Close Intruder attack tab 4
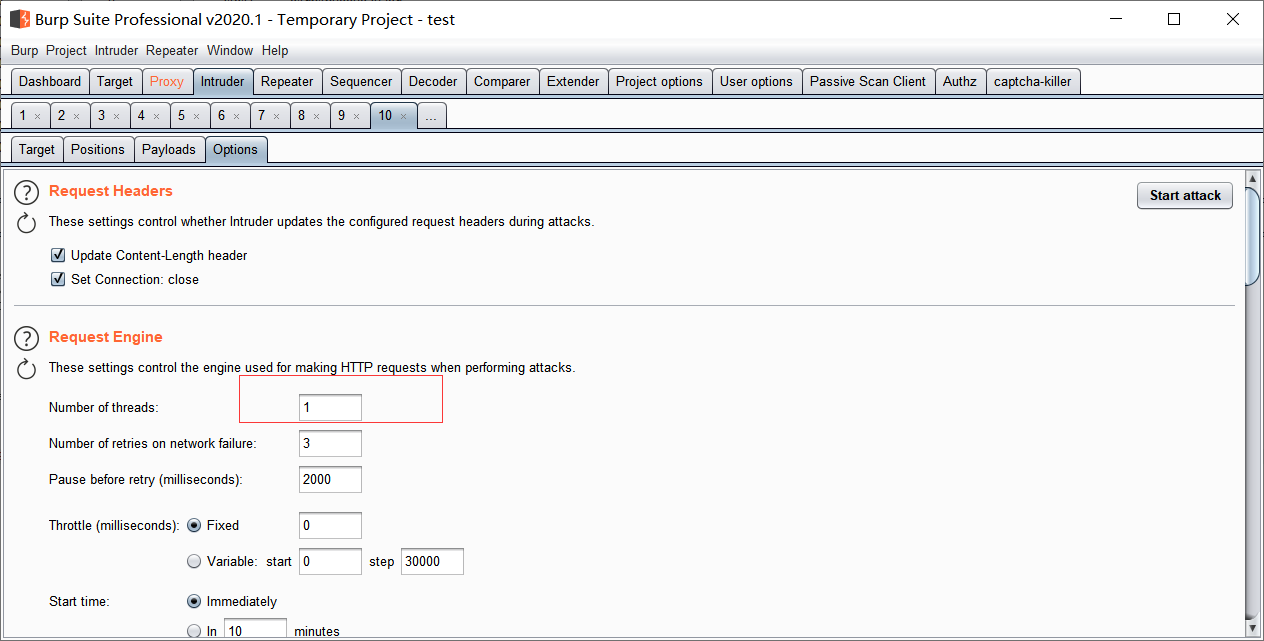1264x641 pixels. point(156,117)
